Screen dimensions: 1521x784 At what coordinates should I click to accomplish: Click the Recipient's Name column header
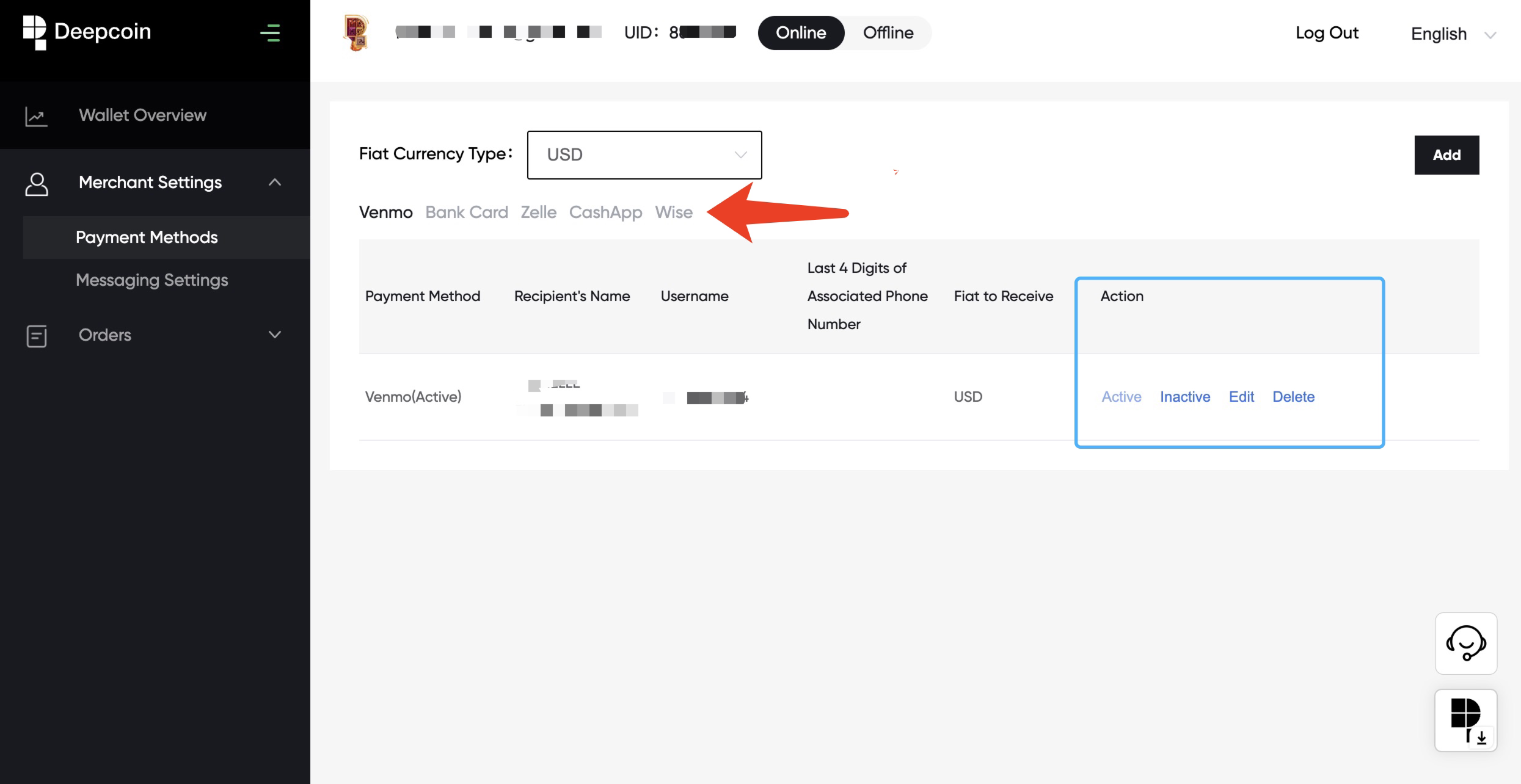[572, 296]
